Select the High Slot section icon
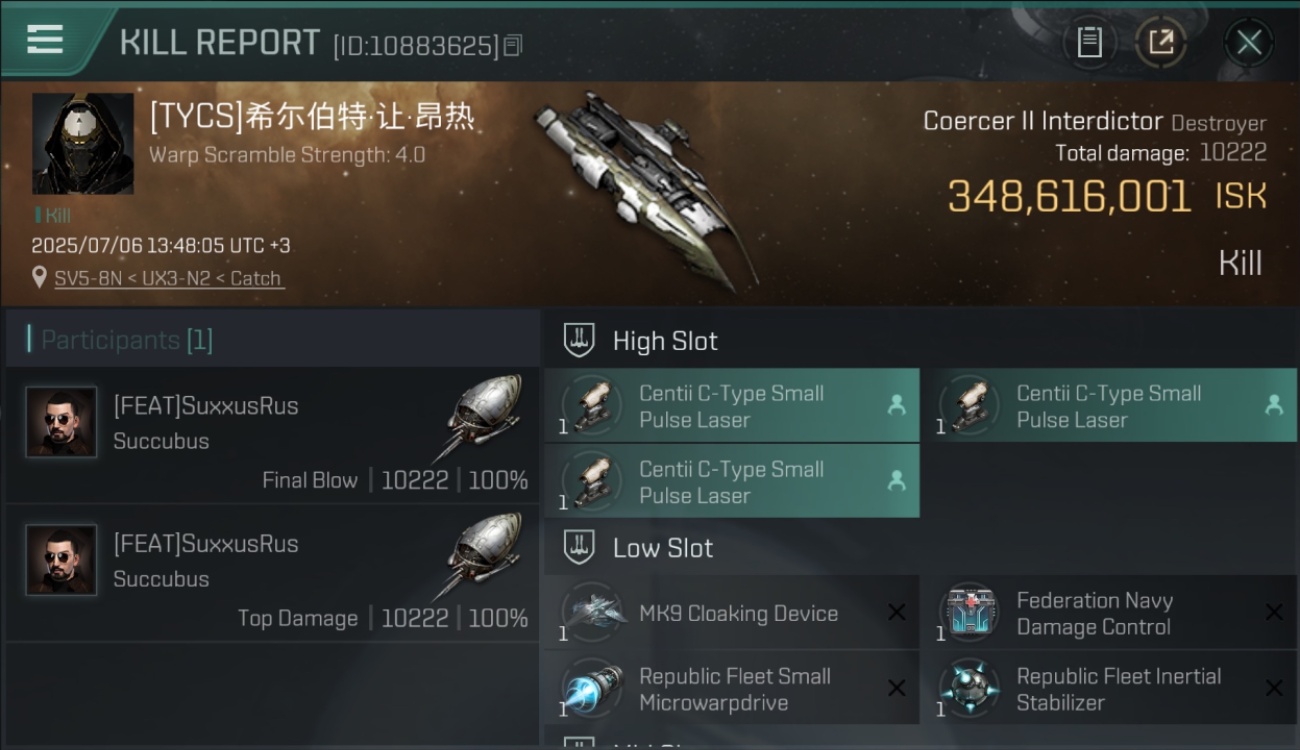 579,340
